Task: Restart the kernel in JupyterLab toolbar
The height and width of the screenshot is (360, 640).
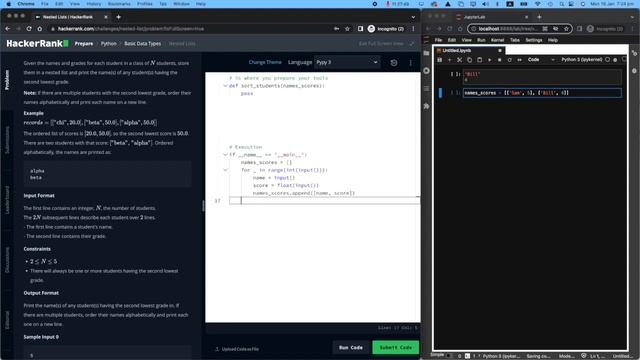Action: [509, 60]
